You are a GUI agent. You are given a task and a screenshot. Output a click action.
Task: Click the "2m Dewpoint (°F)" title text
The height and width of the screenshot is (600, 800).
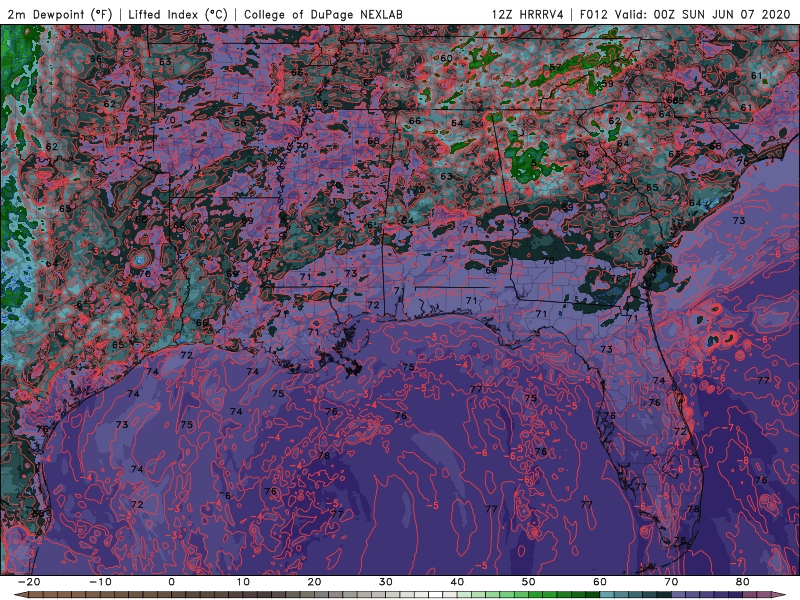click(59, 14)
